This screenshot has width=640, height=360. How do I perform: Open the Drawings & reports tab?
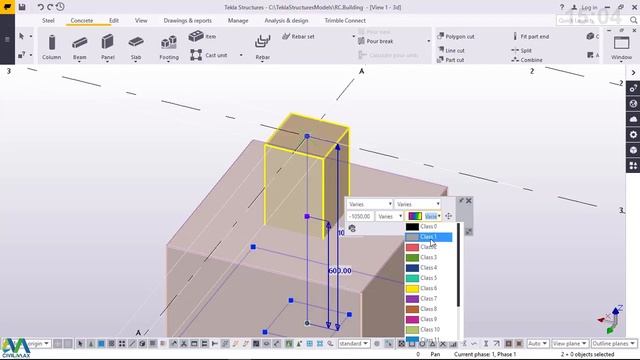(188, 20)
